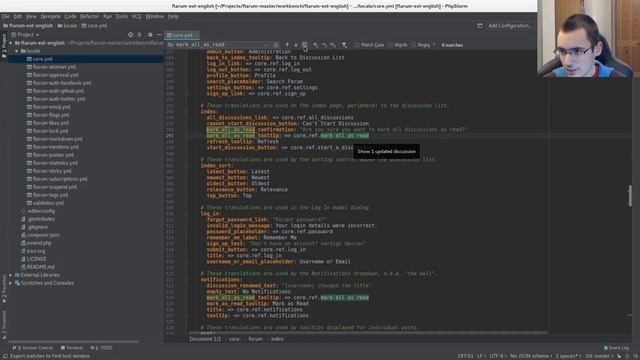Open the Favorites tool window stripe

pyautogui.click(x=4, y=289)
